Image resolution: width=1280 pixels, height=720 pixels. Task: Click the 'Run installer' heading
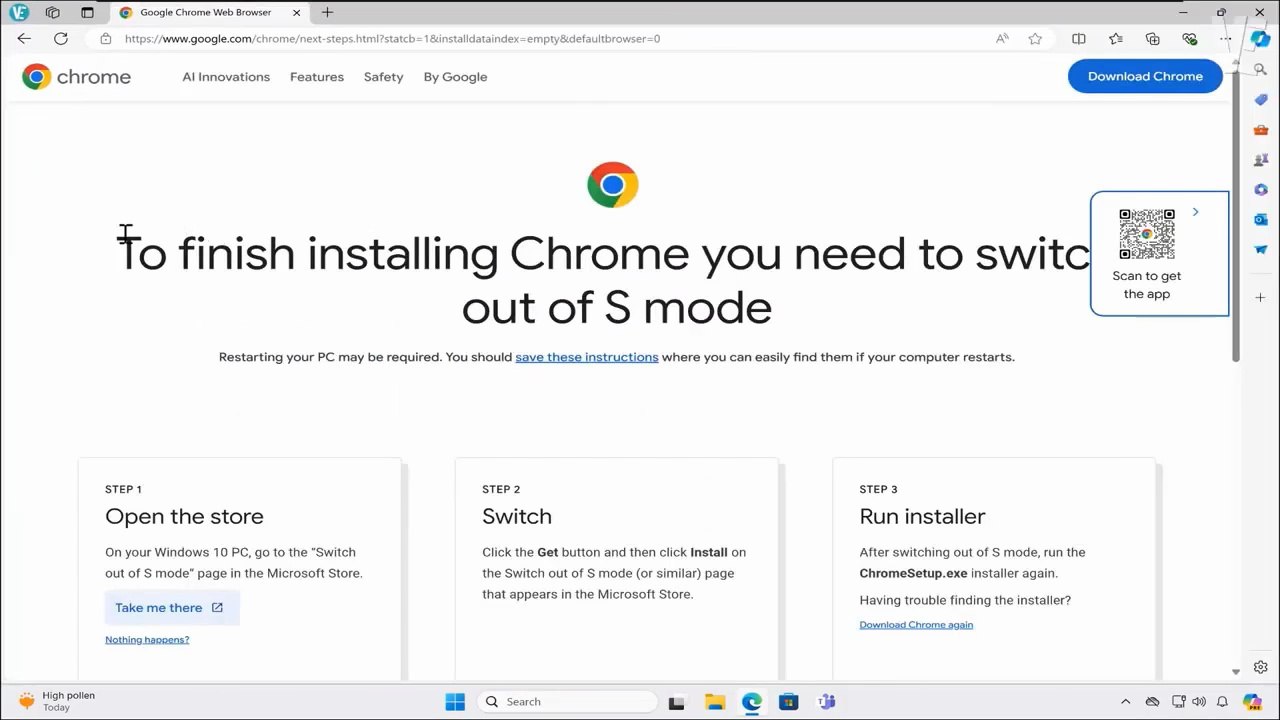tap(922, 516)
